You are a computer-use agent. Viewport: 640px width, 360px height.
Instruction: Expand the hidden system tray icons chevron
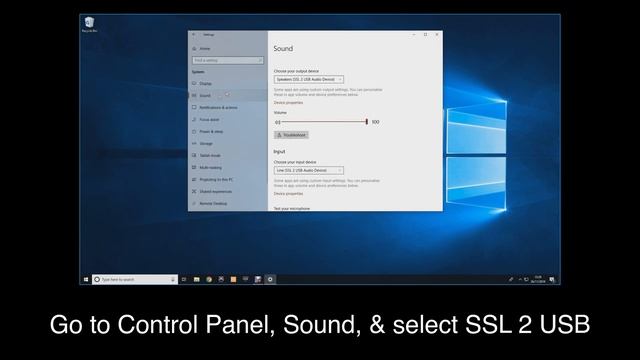click(x=520, y=280)
